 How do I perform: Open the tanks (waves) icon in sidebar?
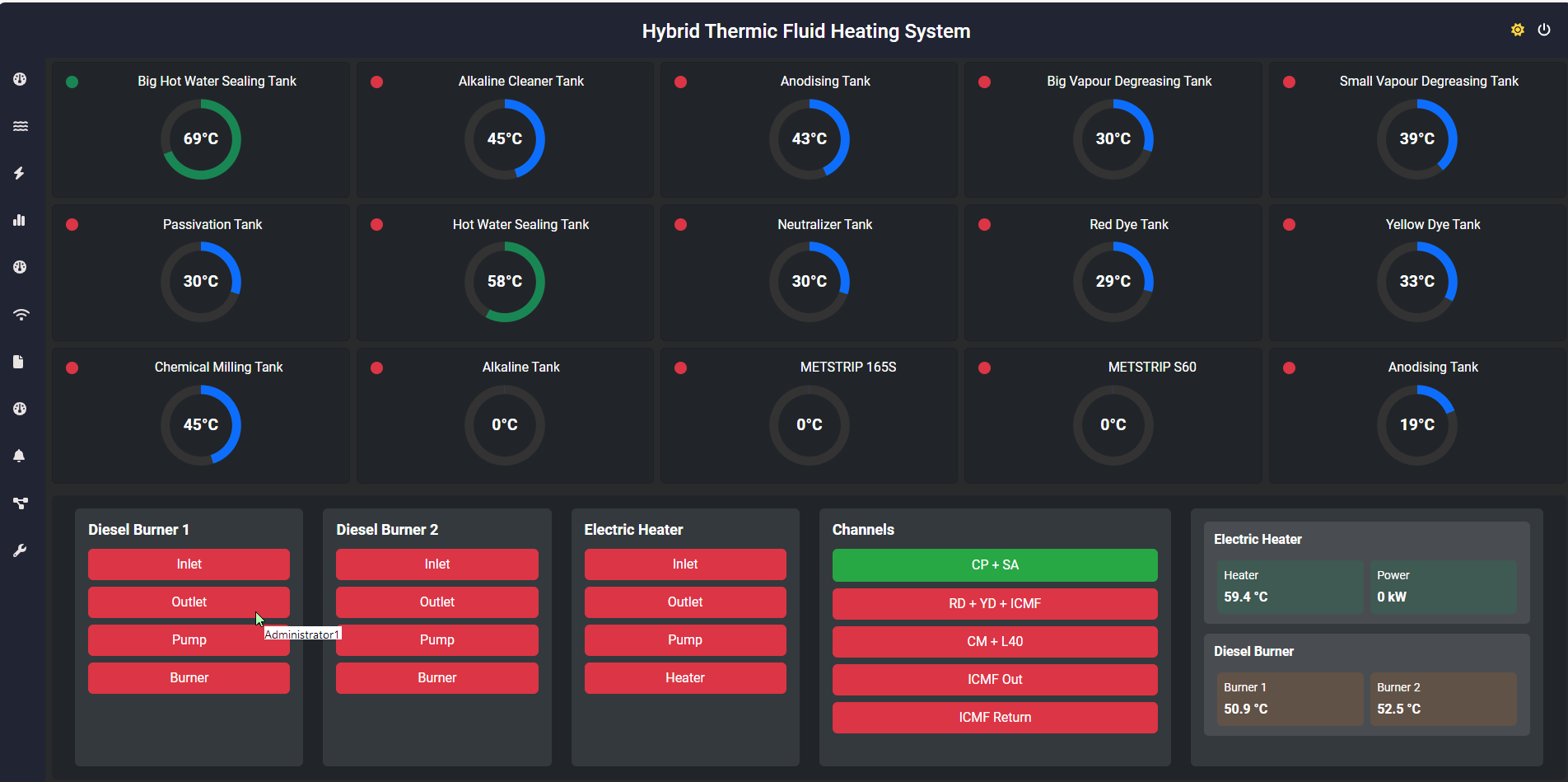coord(20,126)
